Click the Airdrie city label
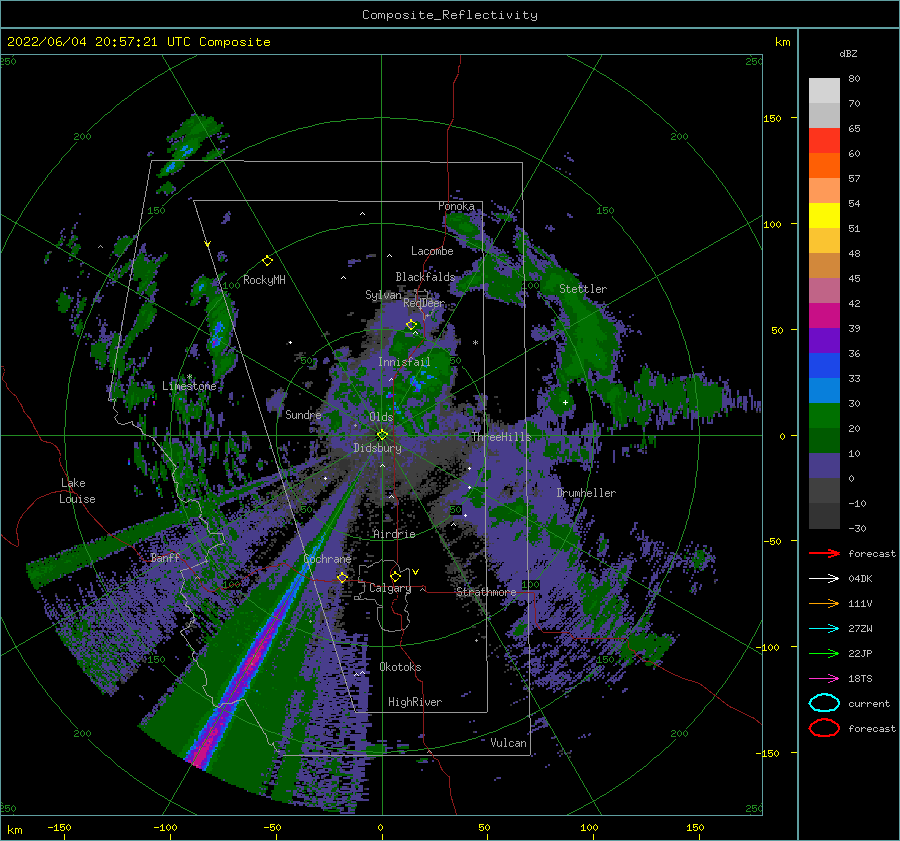 pyautogui.click(x=394, y=534)
